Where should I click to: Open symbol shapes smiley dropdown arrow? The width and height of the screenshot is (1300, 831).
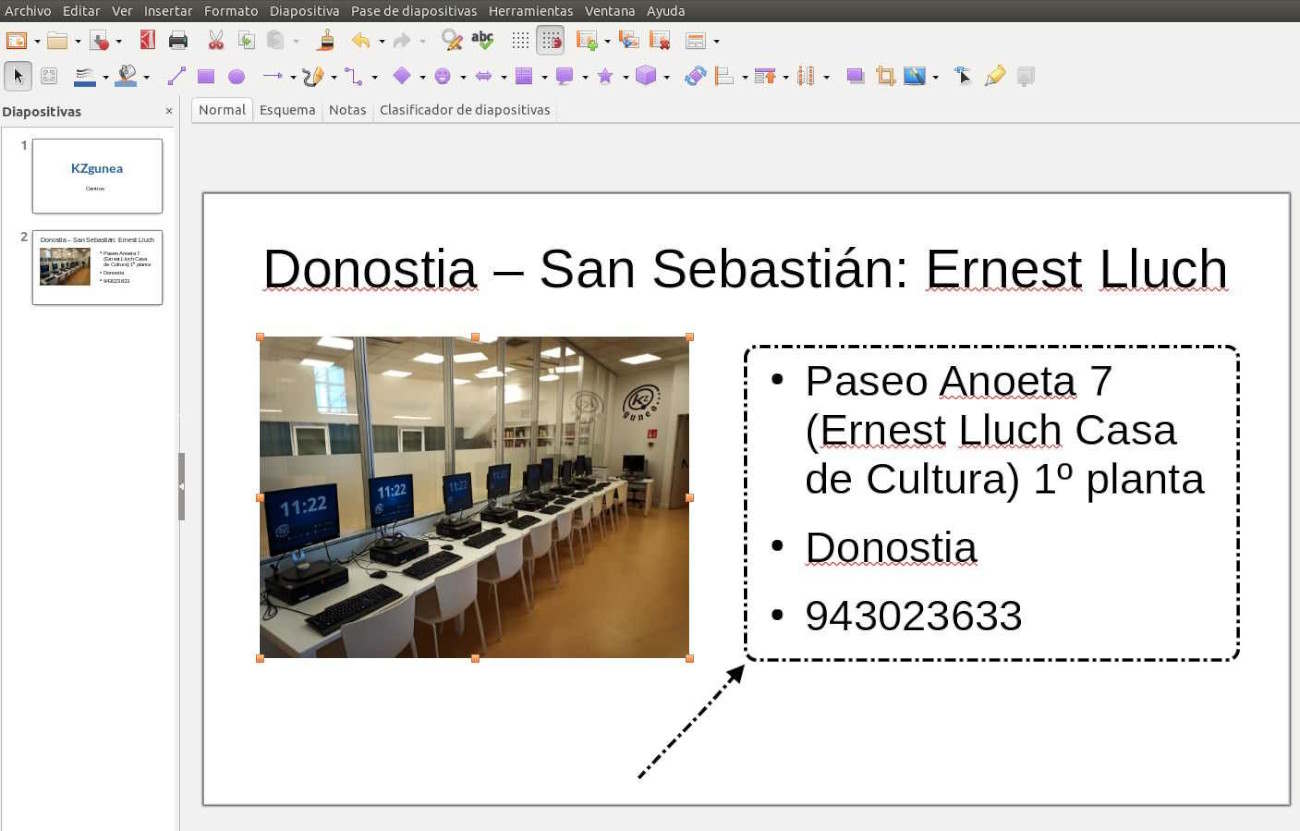[463, 77]
